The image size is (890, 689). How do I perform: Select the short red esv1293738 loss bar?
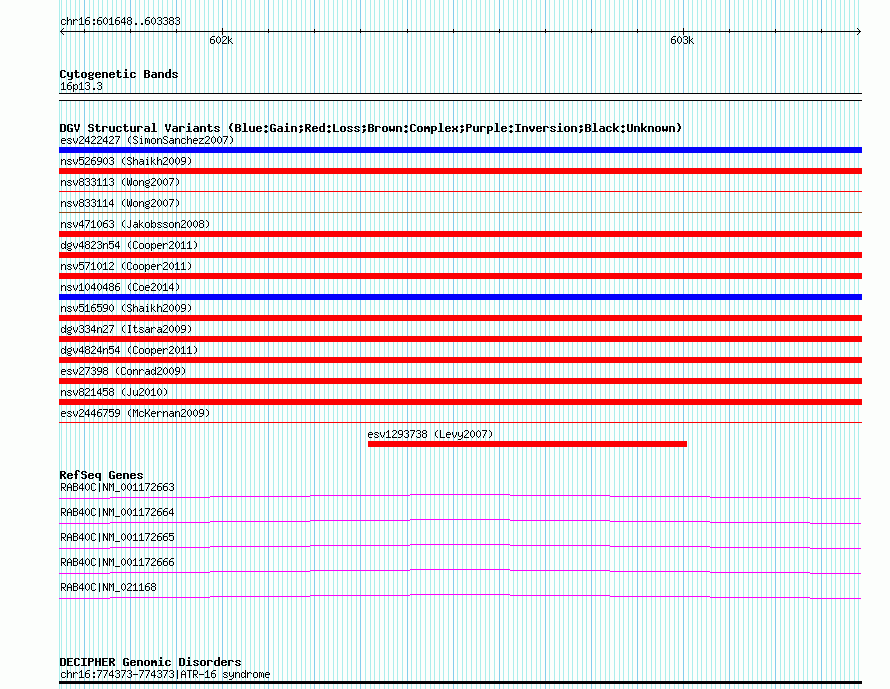click(527, 444)
